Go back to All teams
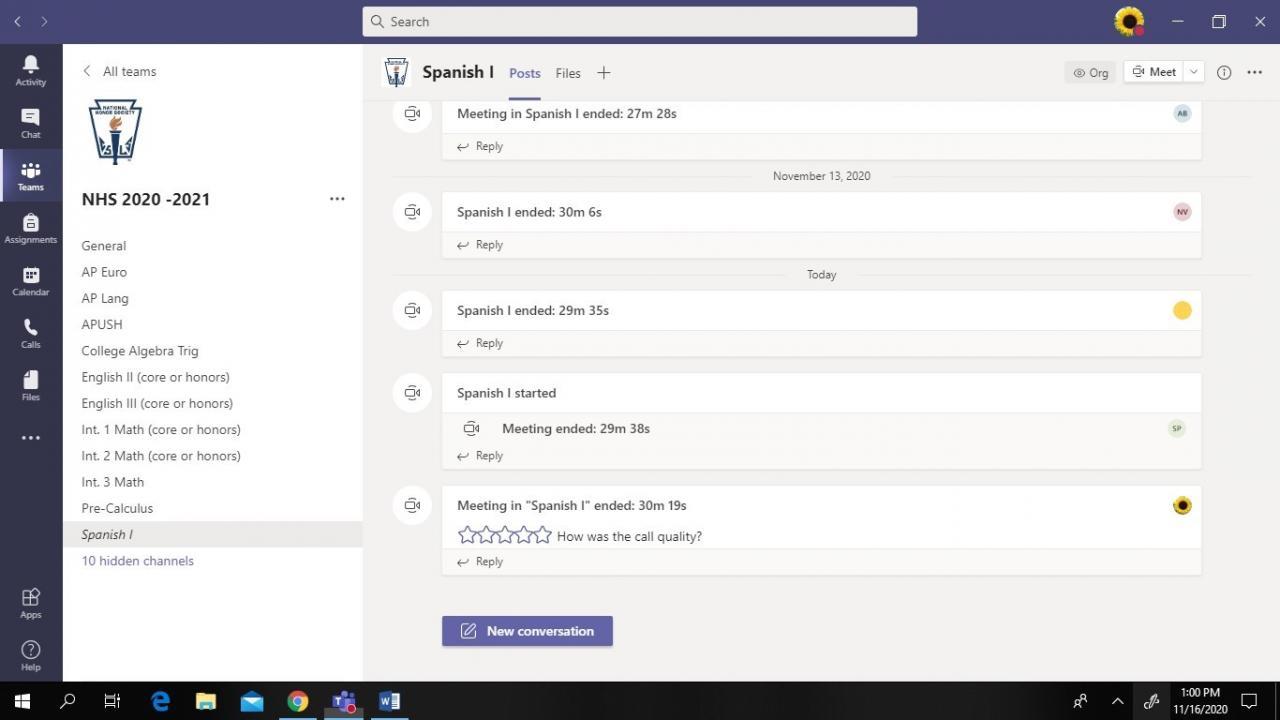 (119, 71)
